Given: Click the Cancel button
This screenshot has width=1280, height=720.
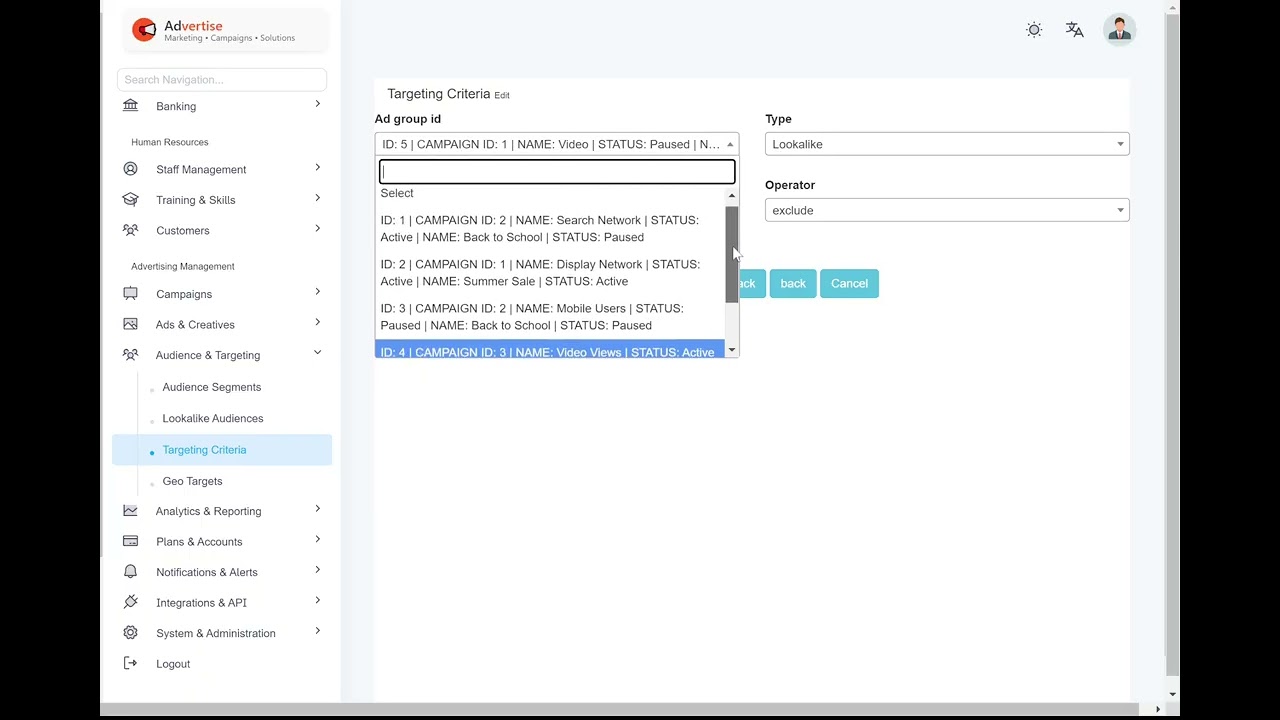Looking at the screenshot, I should pyautogui.click(x=849, y=283).
